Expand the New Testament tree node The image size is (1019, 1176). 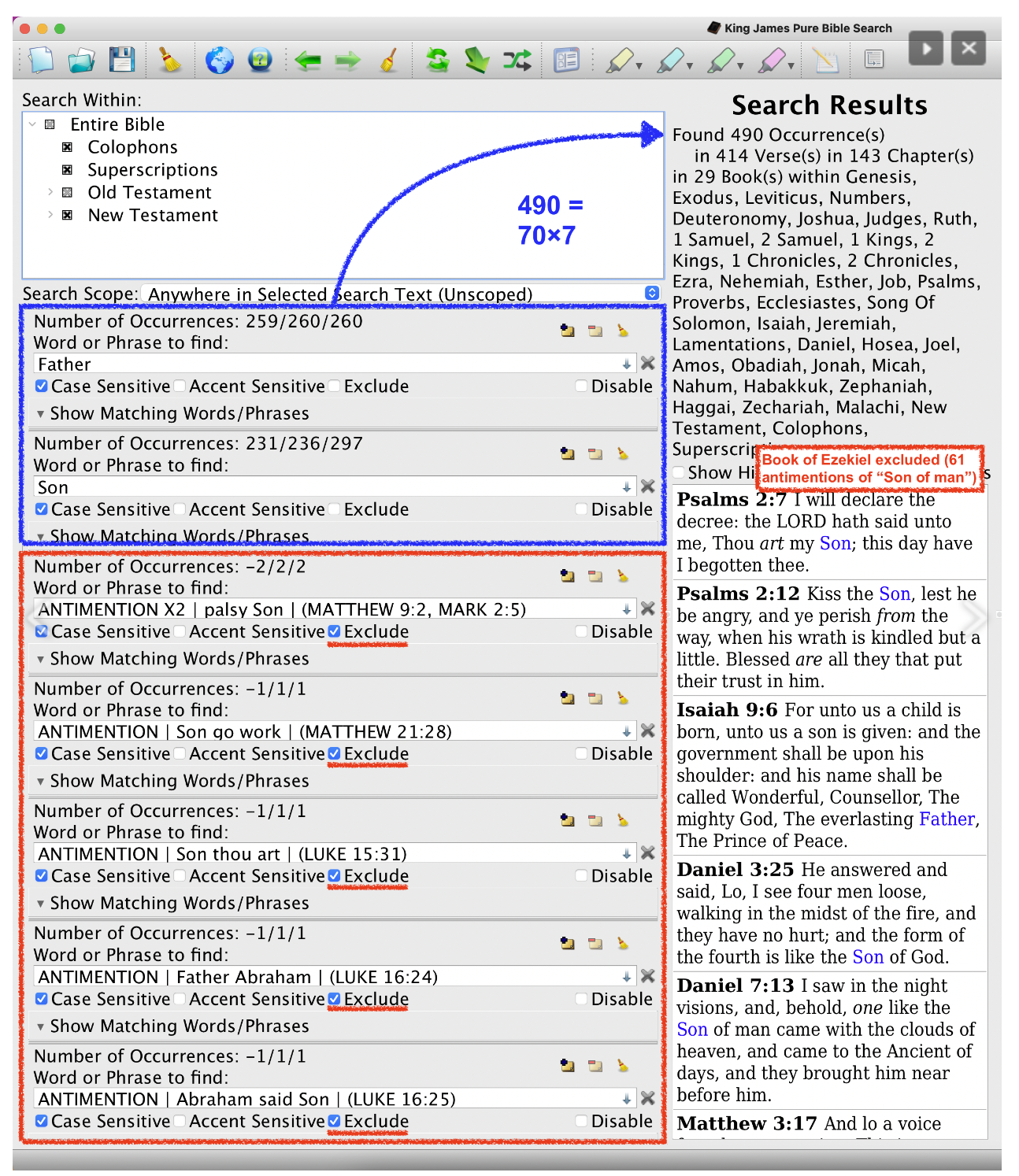(50, 215)
